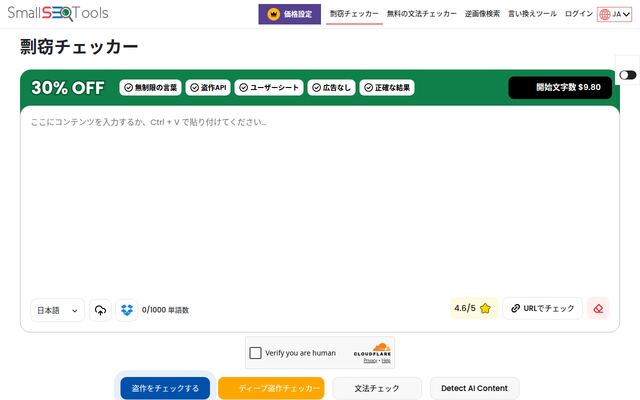
Task: Click the 盗作API feature badge
Action: click(208, 88)
